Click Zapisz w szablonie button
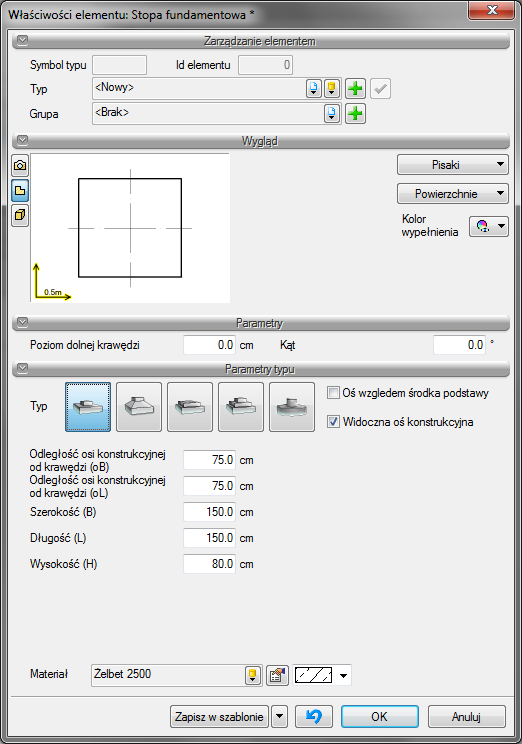The width and height of the screenshot is (522, 744). (x=219, y=716)
